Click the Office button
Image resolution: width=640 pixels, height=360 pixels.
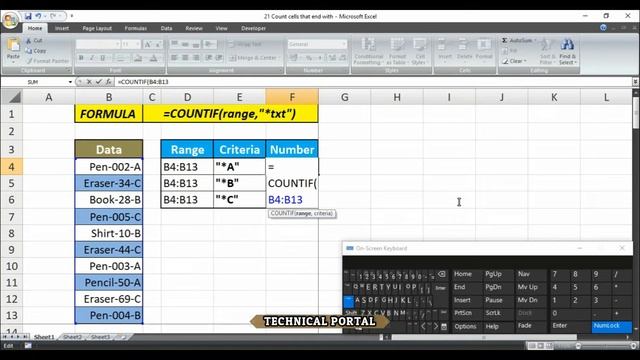click(x=10, y=20)
